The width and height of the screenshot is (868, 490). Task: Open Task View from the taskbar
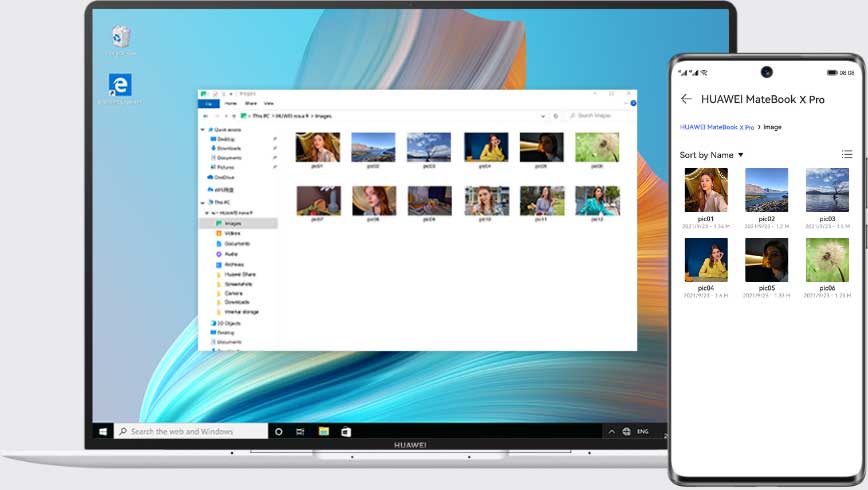pyautogui.click(x=300, y=431)
